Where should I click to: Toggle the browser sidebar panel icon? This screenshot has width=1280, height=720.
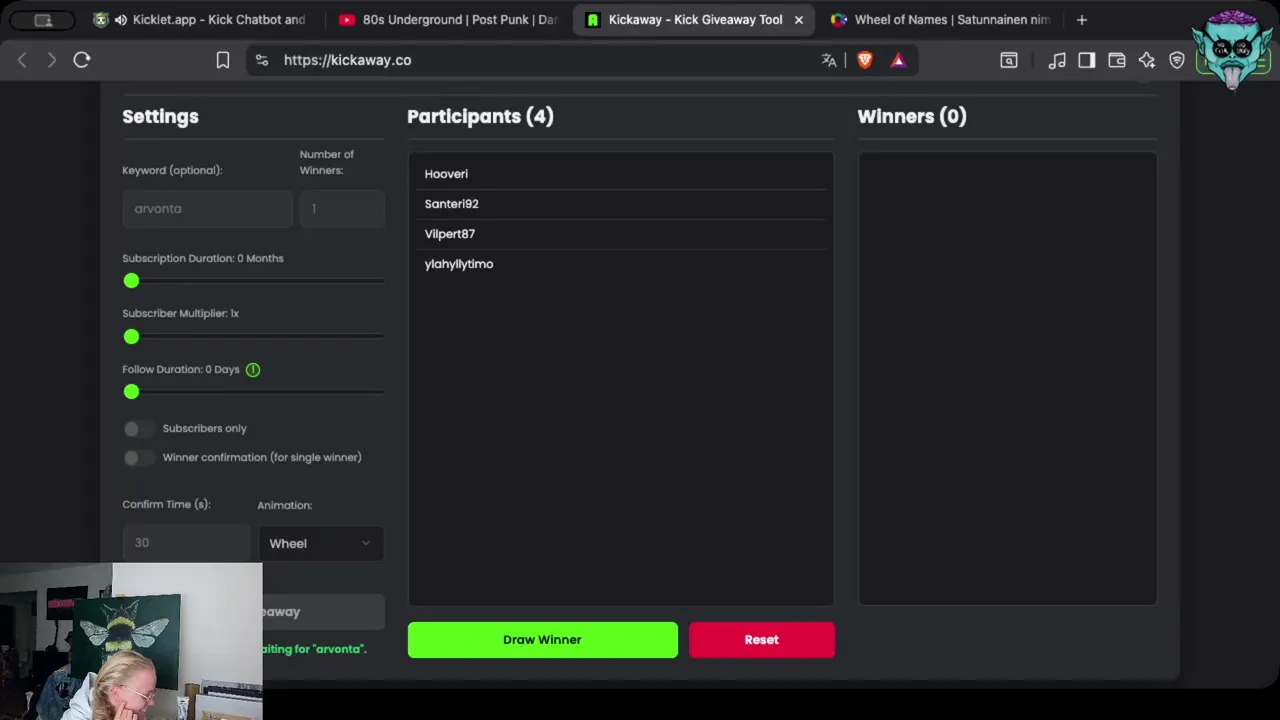1087,61
